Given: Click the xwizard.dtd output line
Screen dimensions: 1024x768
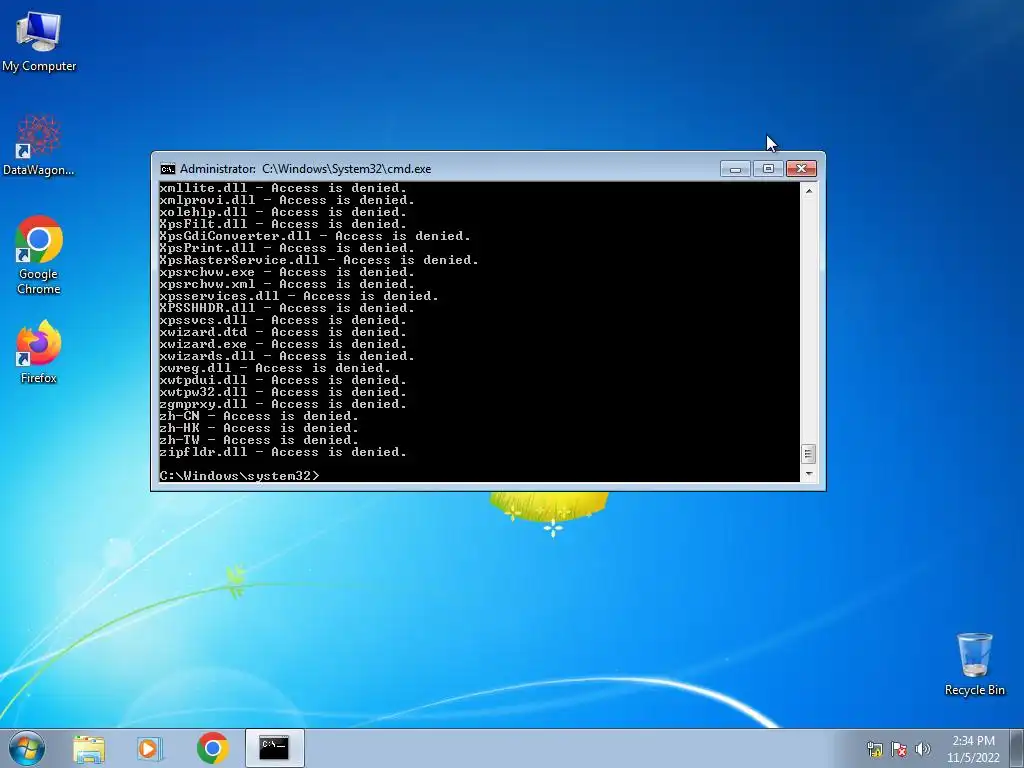Looking at the screenshot, I should (x=283, y=332).
